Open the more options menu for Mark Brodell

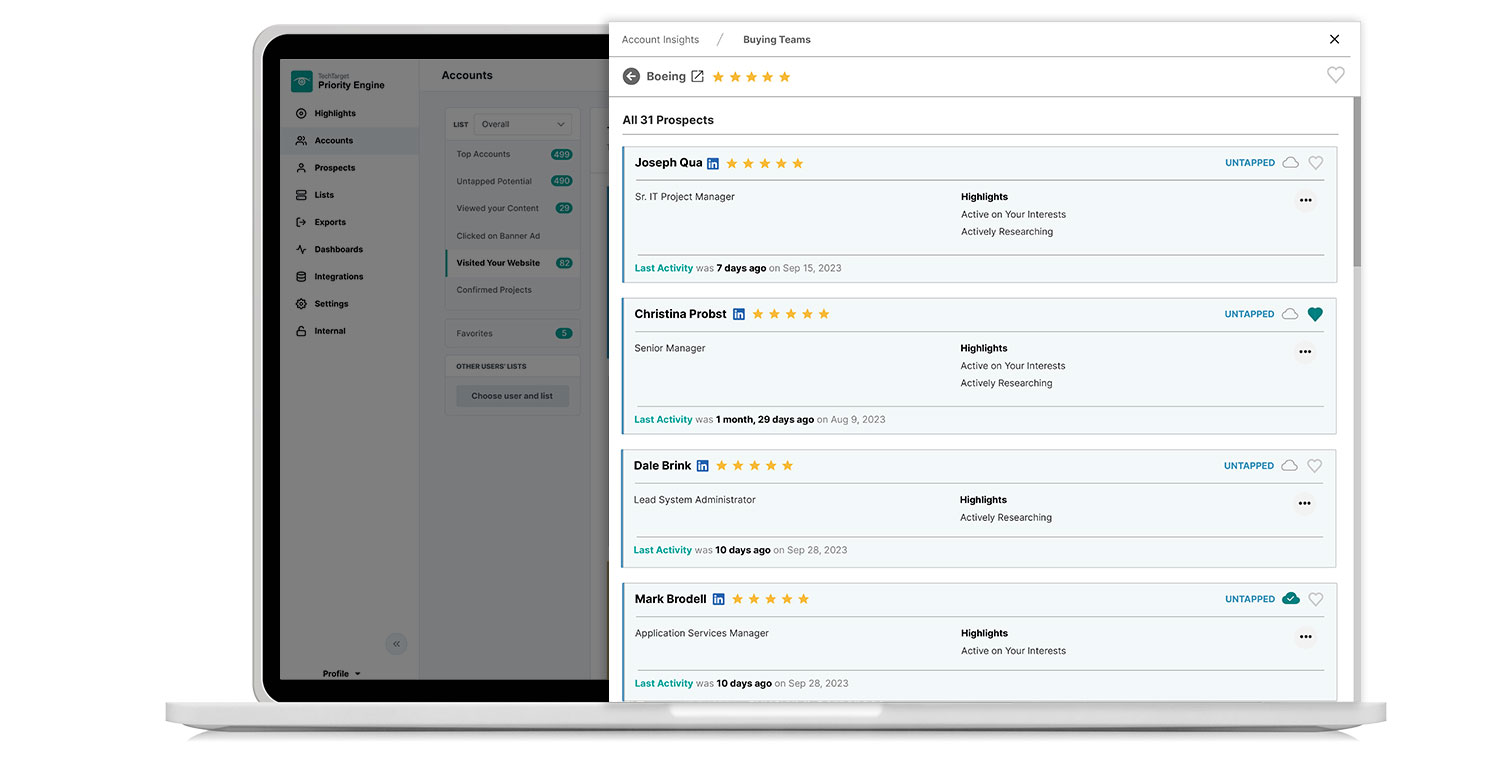coord(1305,637)
